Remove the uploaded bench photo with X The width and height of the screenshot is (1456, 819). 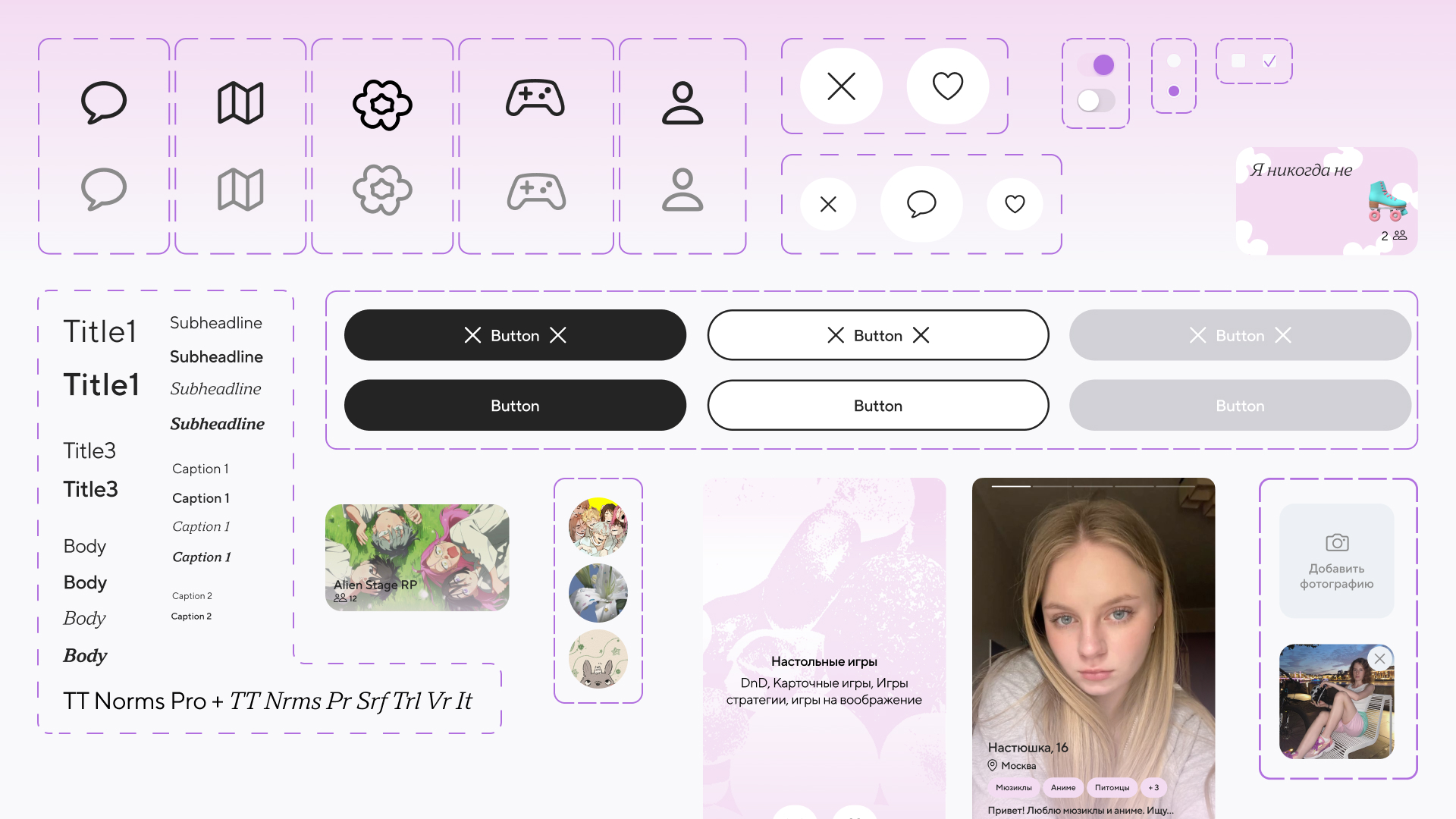(x=1379, y=659)
